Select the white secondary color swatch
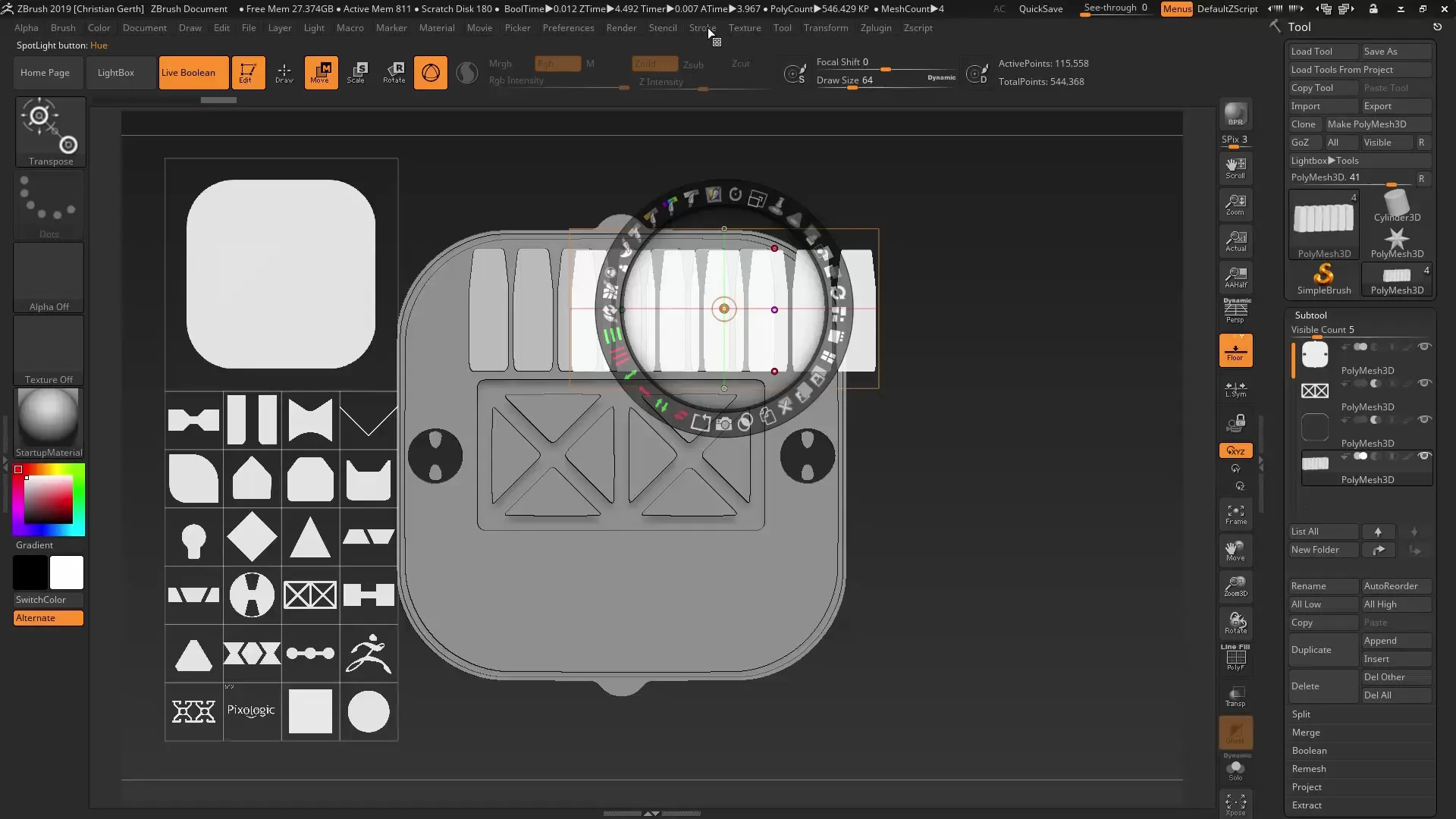This screenshot has height=819, width=1456. [x=67, y=573]
